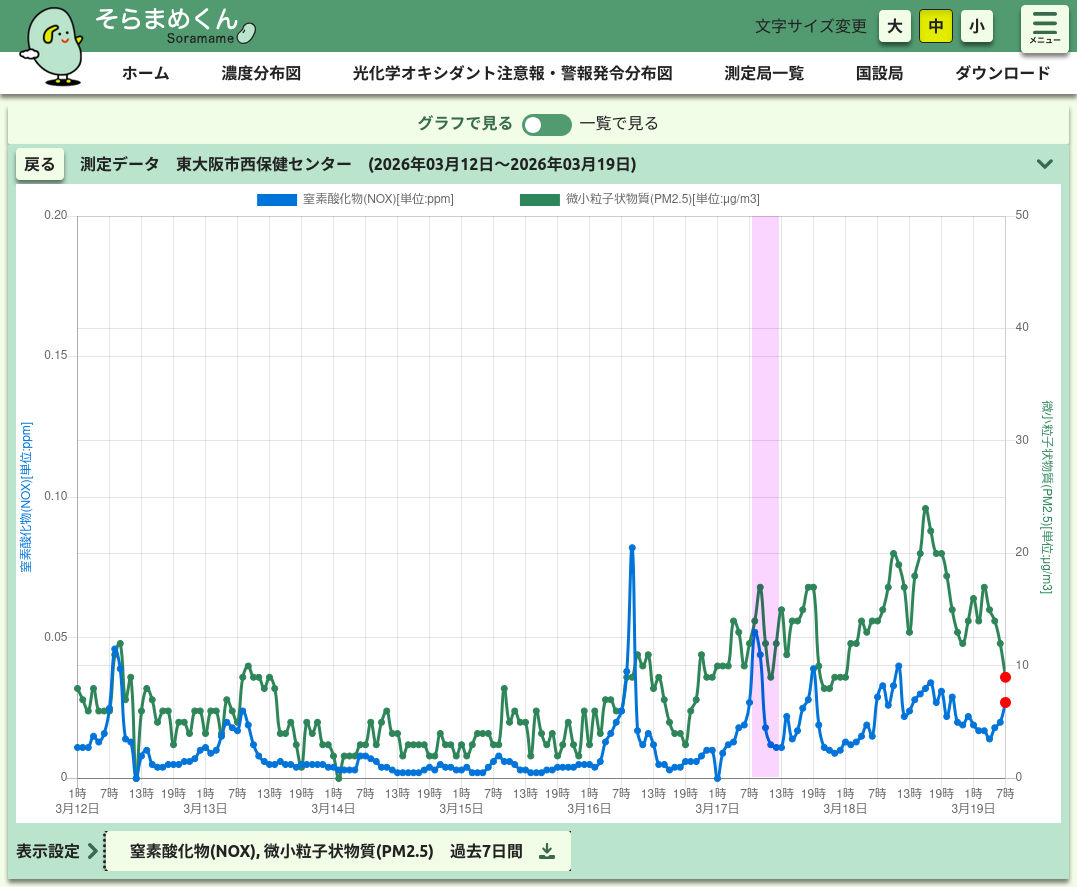Set font size to large (大)
Viewport: 1077px width, 887px height.
[894, 27]
